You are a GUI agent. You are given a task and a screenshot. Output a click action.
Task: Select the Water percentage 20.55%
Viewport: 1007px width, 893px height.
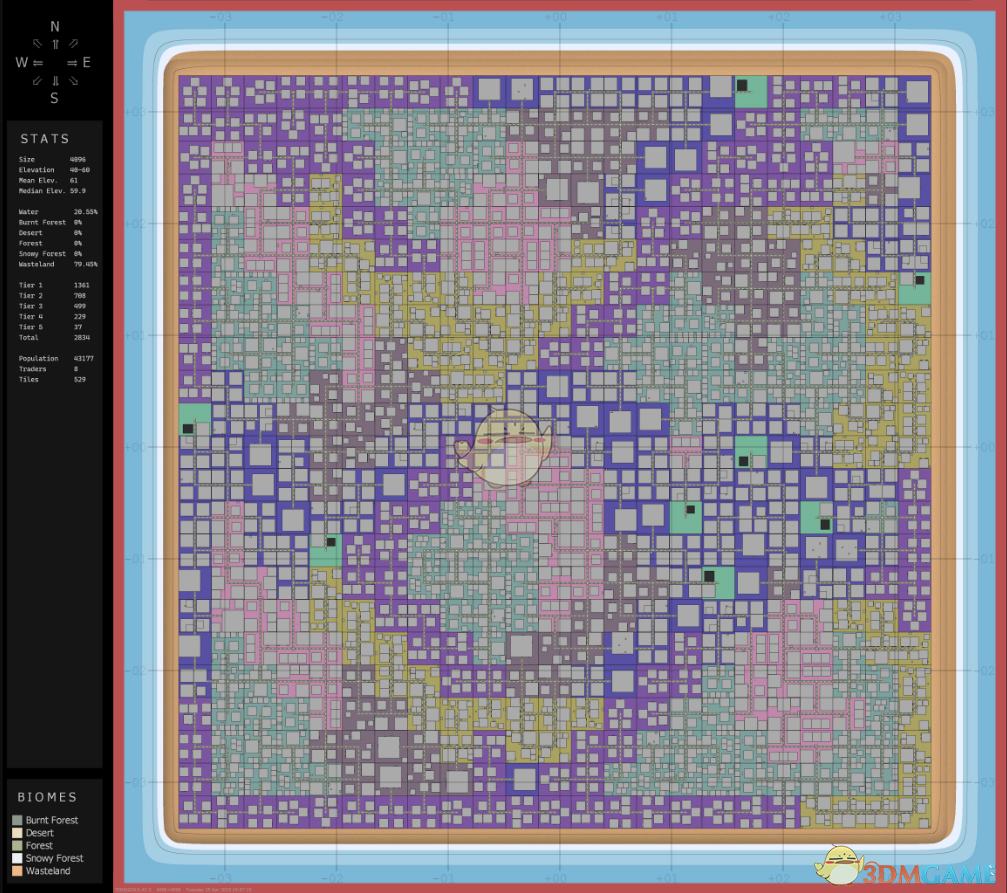pos(85,211)
